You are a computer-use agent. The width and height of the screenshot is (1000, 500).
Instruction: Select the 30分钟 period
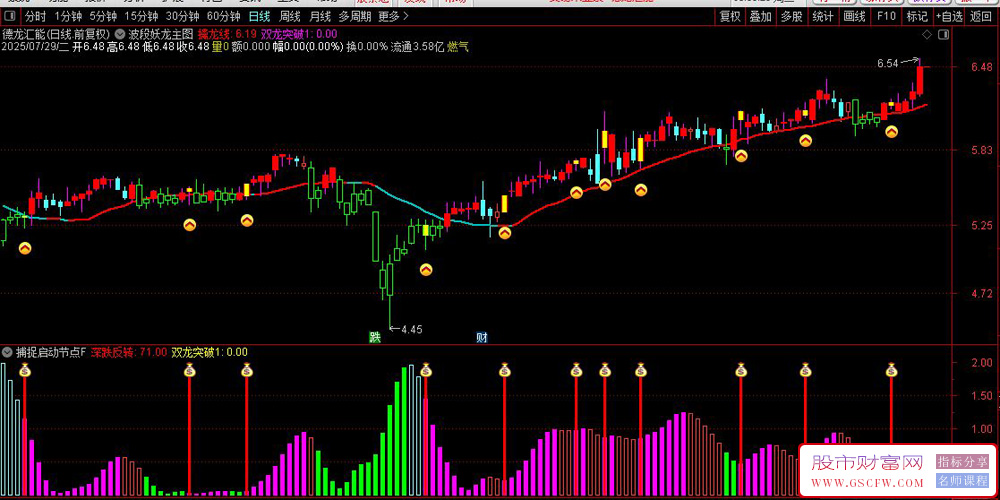point(182,17)
